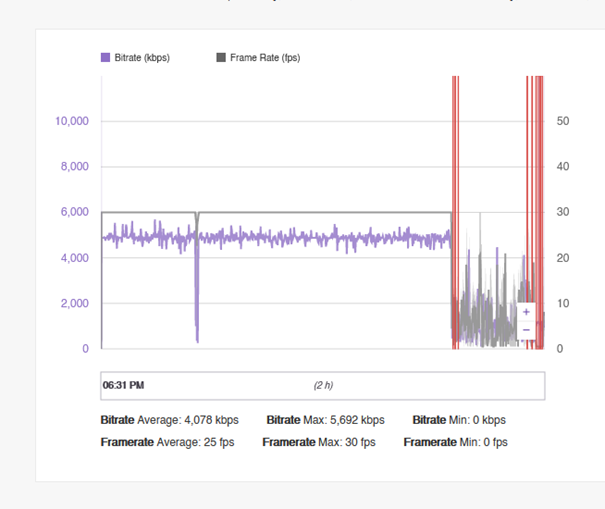Click the 10,000 bitrate axis label
Screen dimensions: 605x509
72,121
